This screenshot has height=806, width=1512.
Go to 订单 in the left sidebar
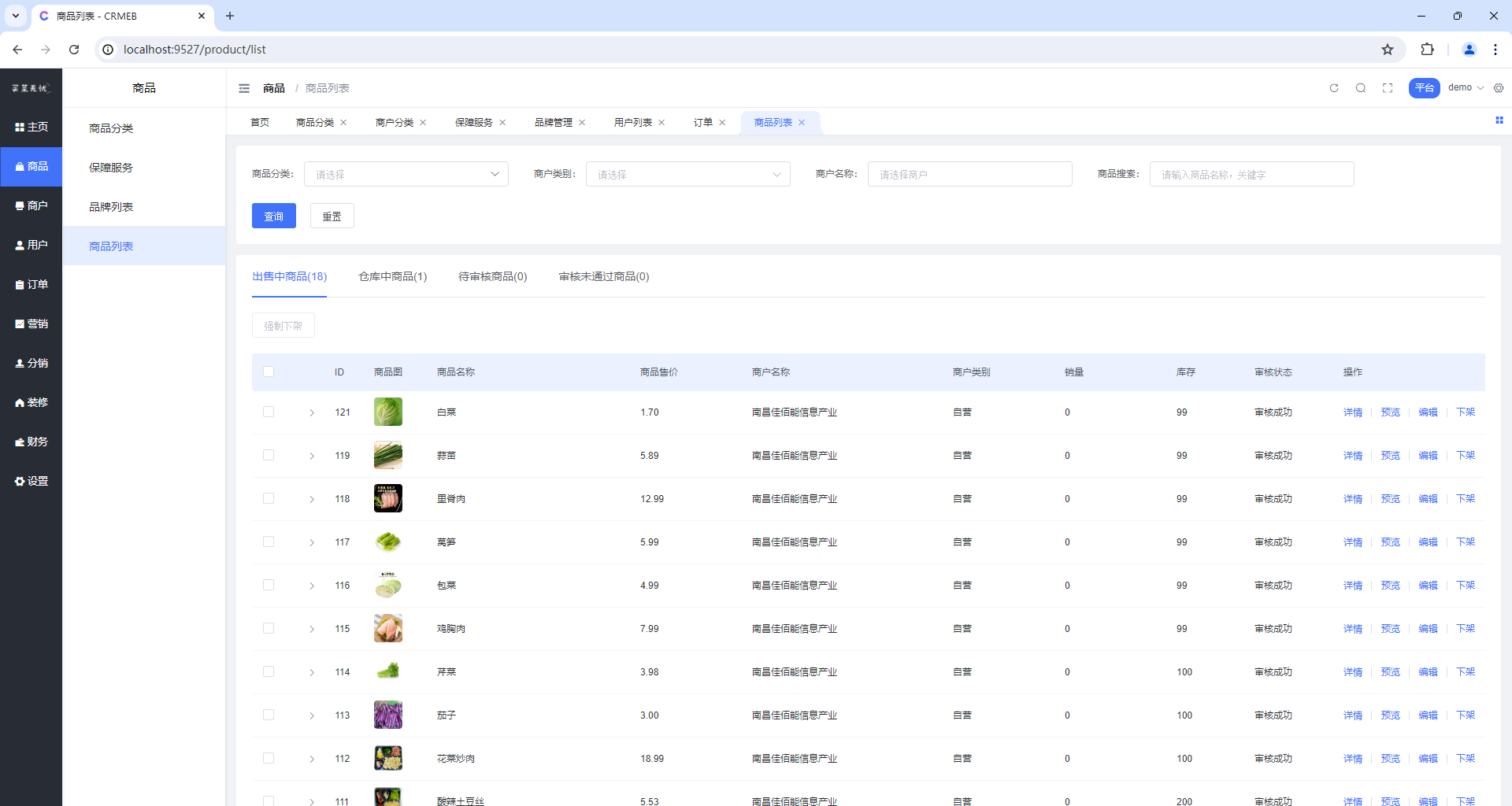click(31, 284)
